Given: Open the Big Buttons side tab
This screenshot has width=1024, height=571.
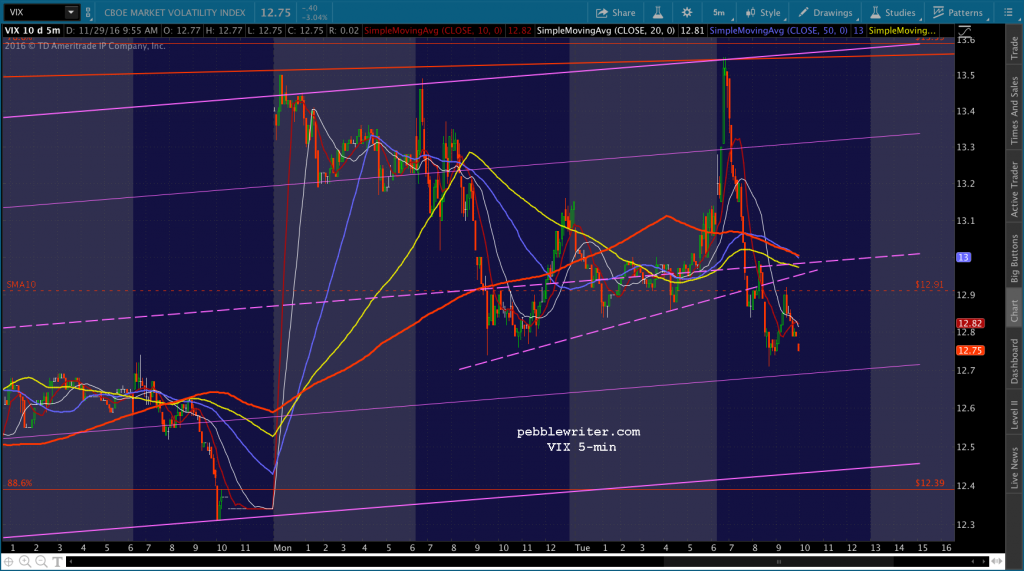Looking at the screenshot, I should click(1014, 259).
